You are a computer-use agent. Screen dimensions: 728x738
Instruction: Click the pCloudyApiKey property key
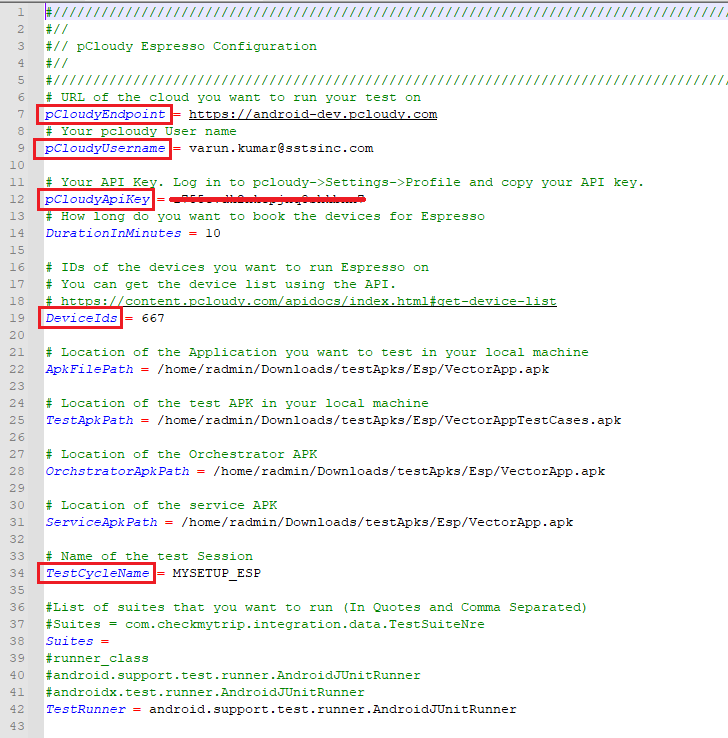(97, 199)
